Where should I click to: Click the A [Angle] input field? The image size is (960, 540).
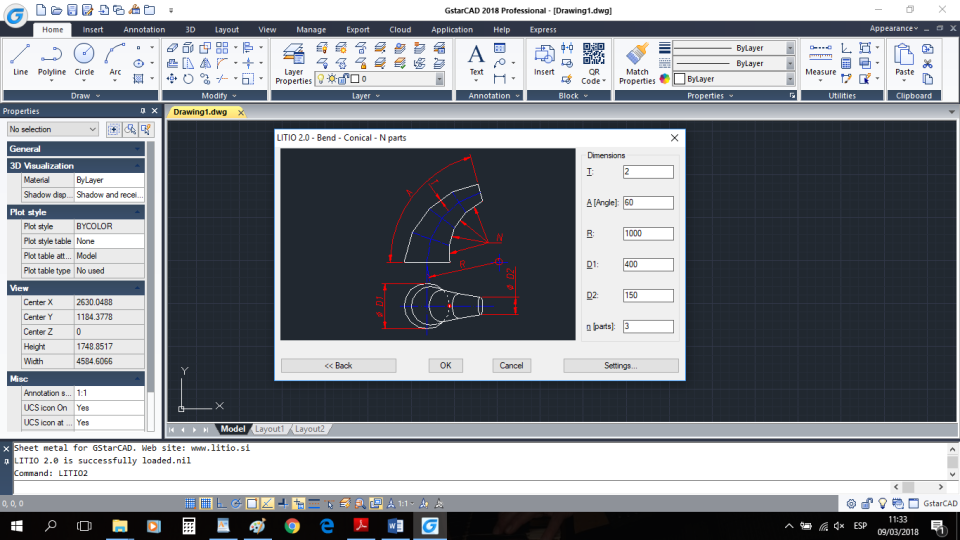(648, 203)
